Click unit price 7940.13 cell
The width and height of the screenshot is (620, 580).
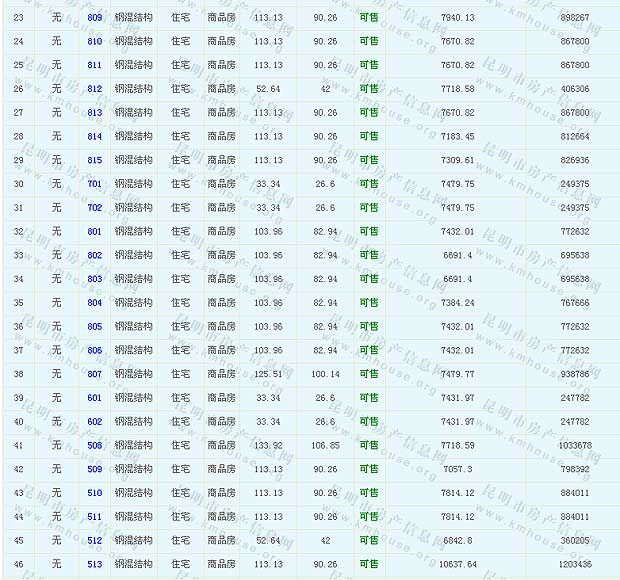click(457, 18)
